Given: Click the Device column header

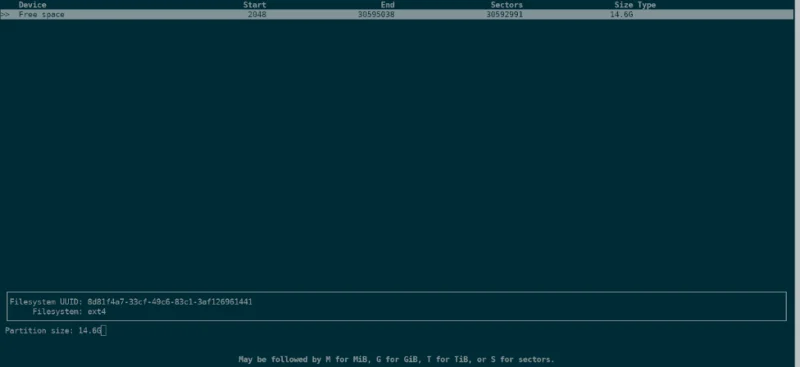Looking at the screenshot, I should 33,5.
